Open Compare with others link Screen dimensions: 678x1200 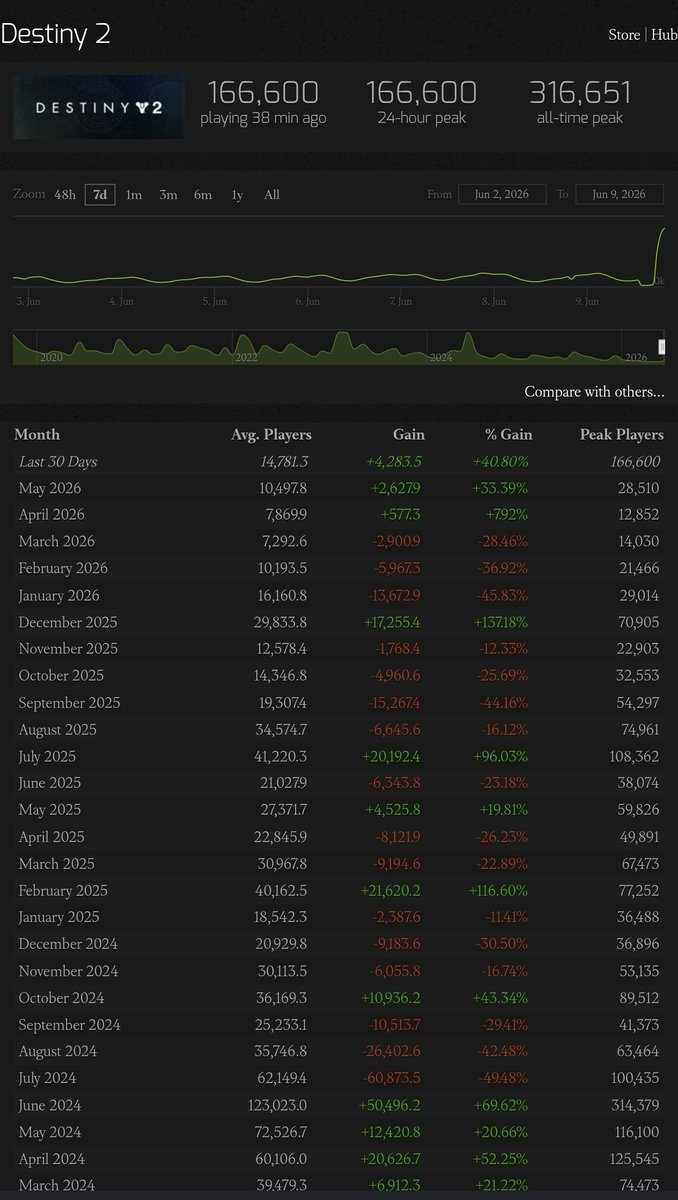[x=594, y=392]
